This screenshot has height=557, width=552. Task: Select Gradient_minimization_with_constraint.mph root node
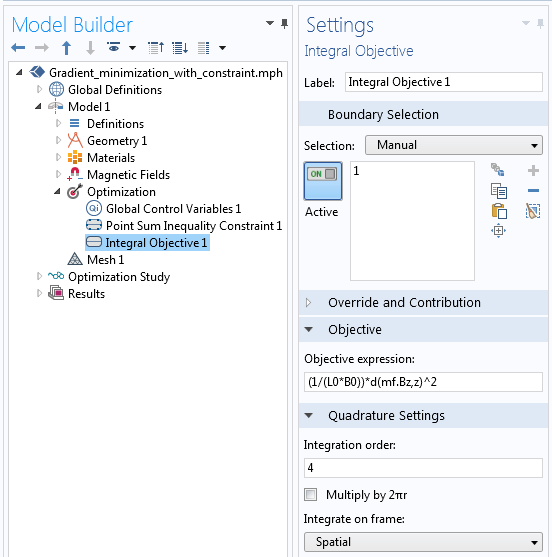click(166, 72)
